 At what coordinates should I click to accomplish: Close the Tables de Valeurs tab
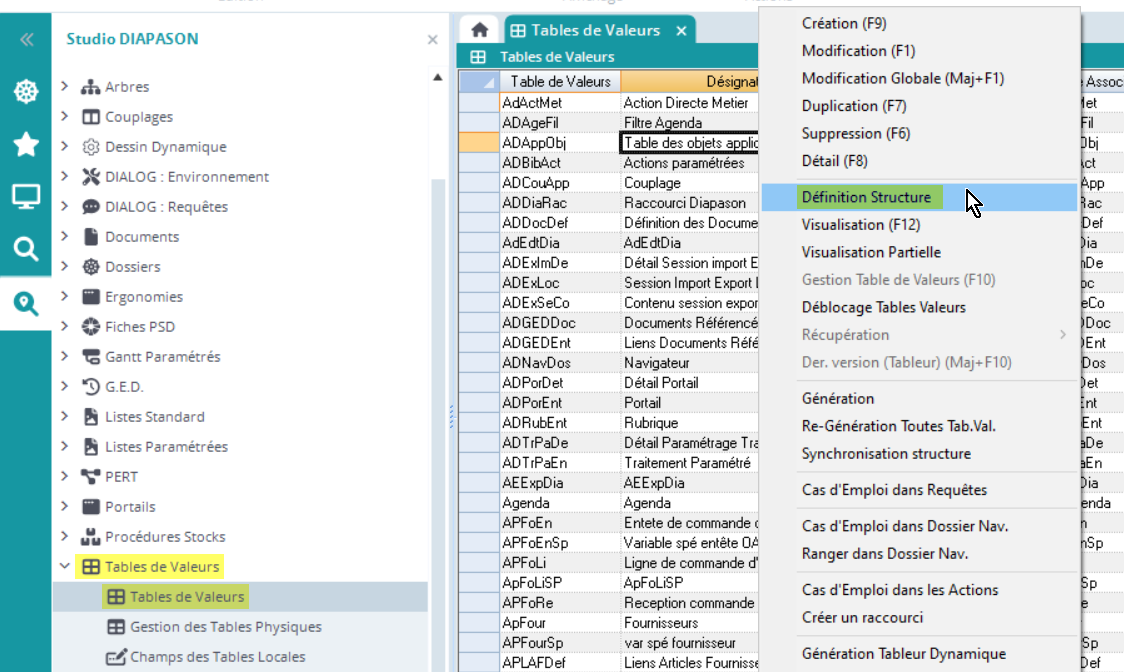coord(681,31)
